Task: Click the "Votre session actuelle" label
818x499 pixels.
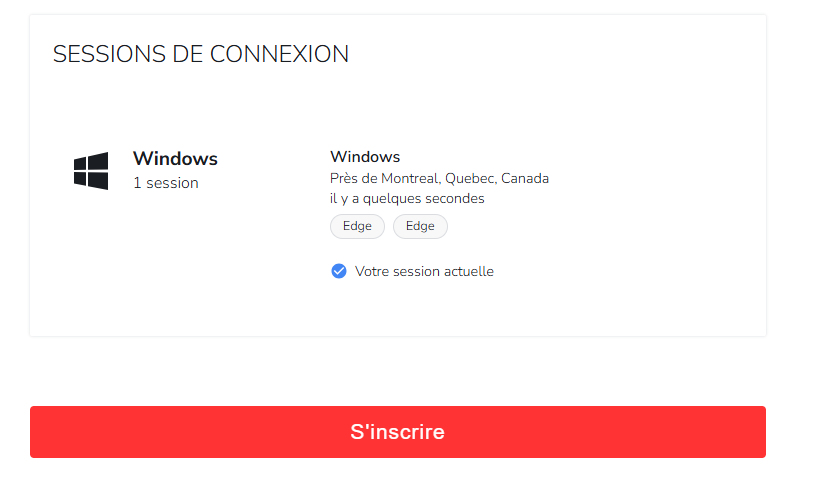Action: 424,271
